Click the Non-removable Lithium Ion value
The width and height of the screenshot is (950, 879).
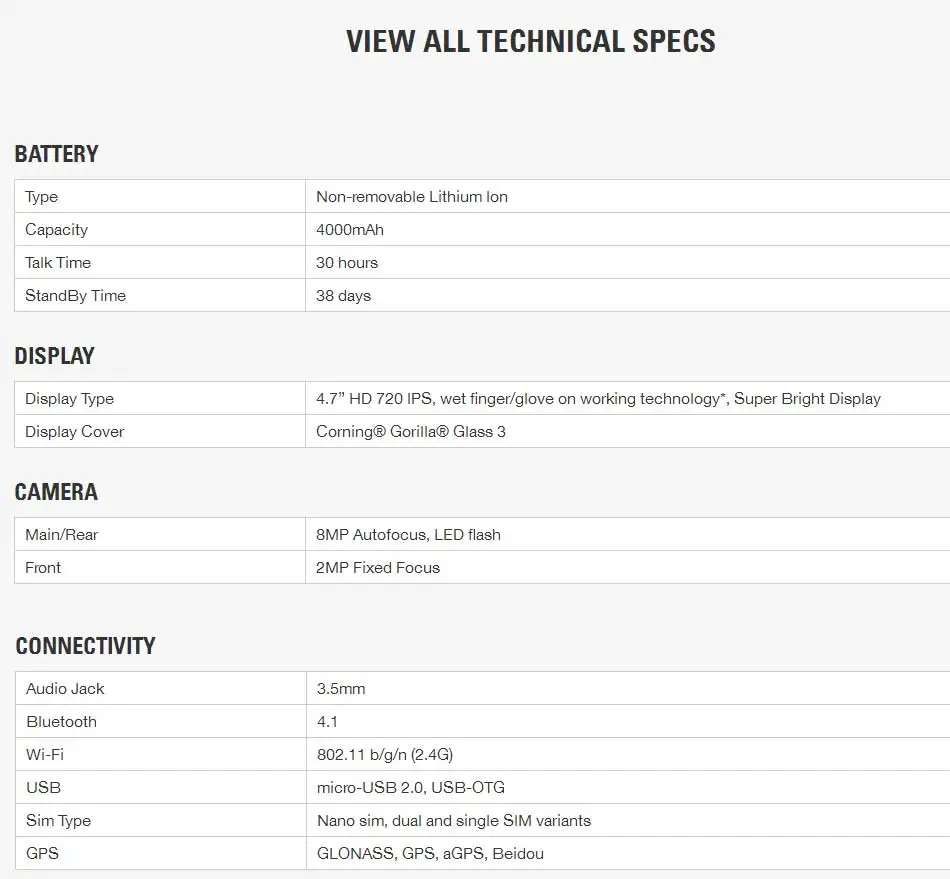click(x=412, y=197)
